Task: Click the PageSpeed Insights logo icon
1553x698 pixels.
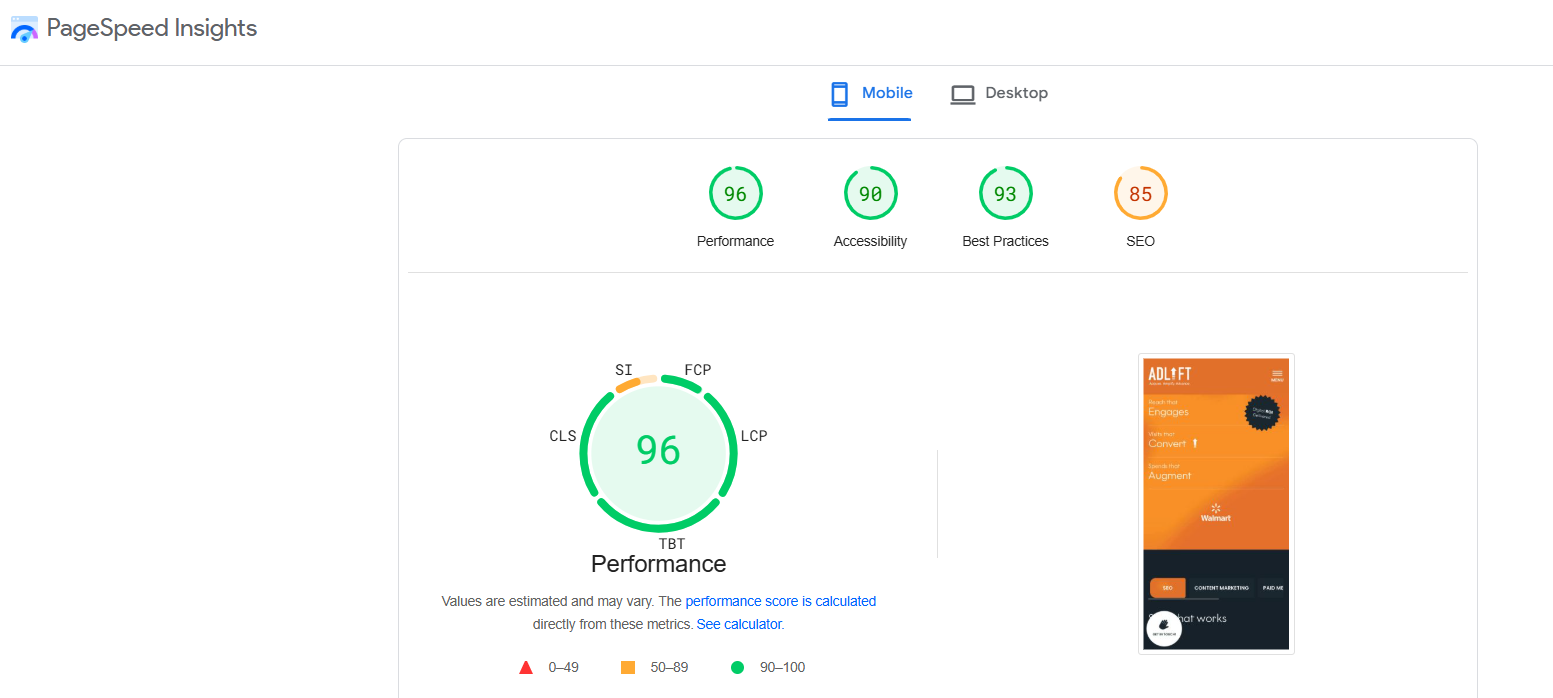Action: [24, 28]
